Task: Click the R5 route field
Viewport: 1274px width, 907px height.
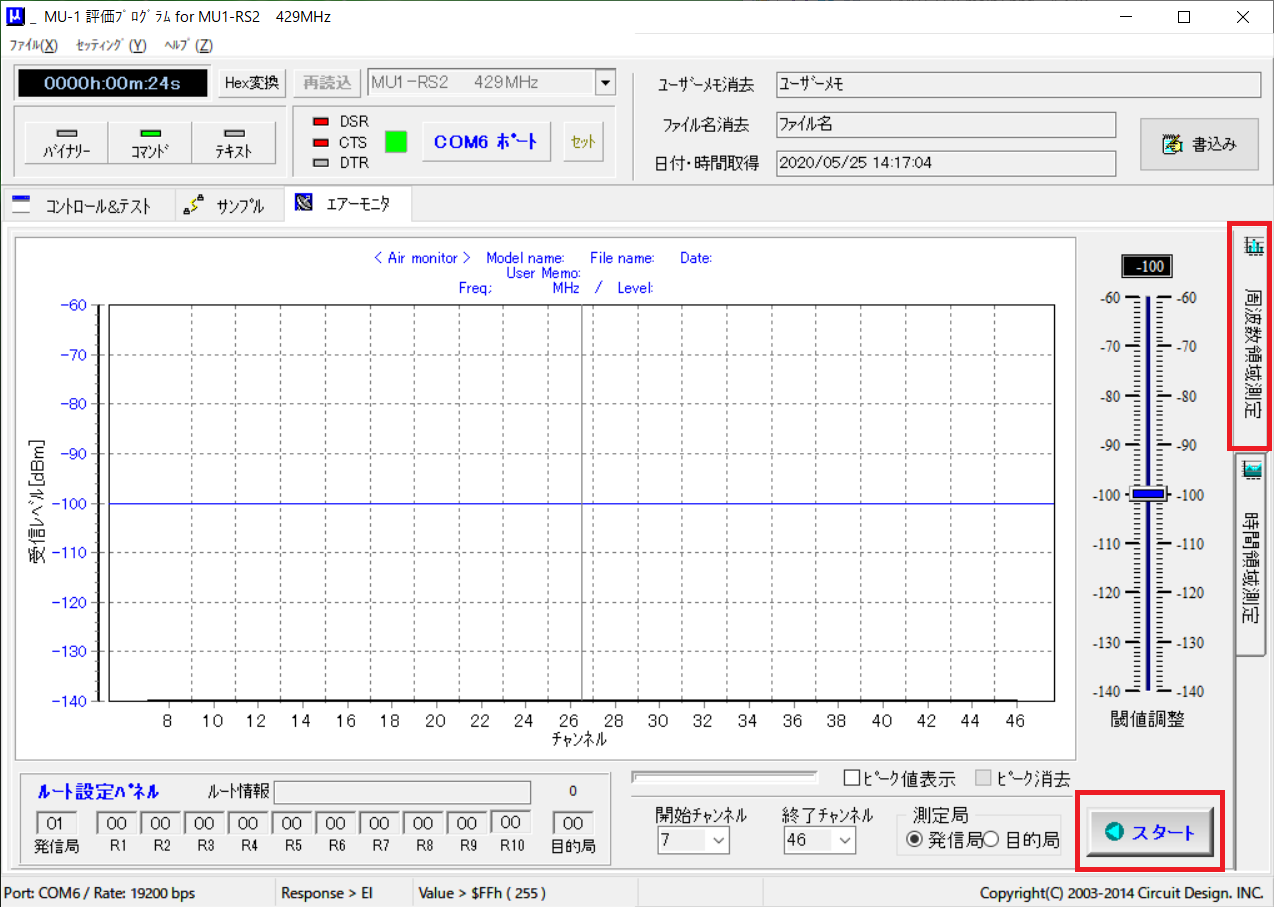Action: [x=292, y=823]
